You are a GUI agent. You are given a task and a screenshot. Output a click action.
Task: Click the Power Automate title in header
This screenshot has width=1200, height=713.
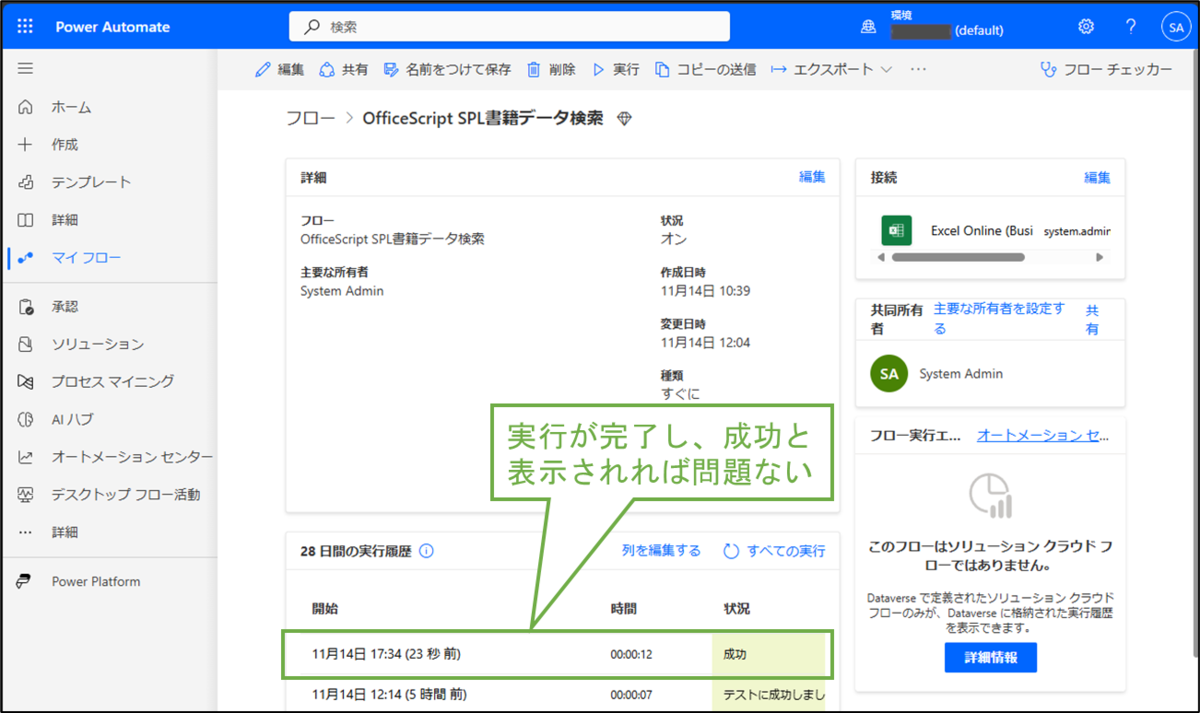tap(113, 27)
